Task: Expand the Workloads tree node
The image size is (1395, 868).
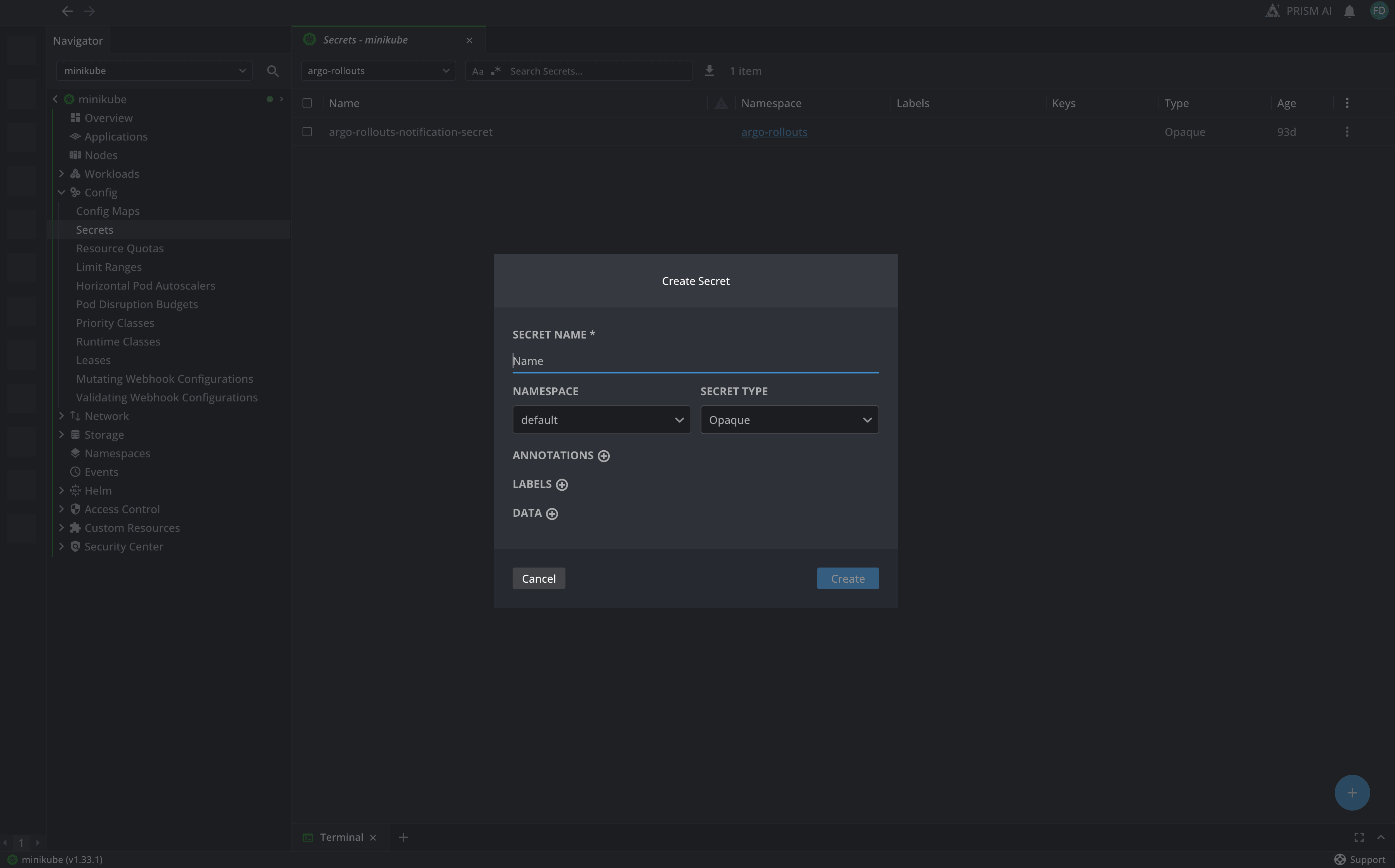Action: (61, 174)
